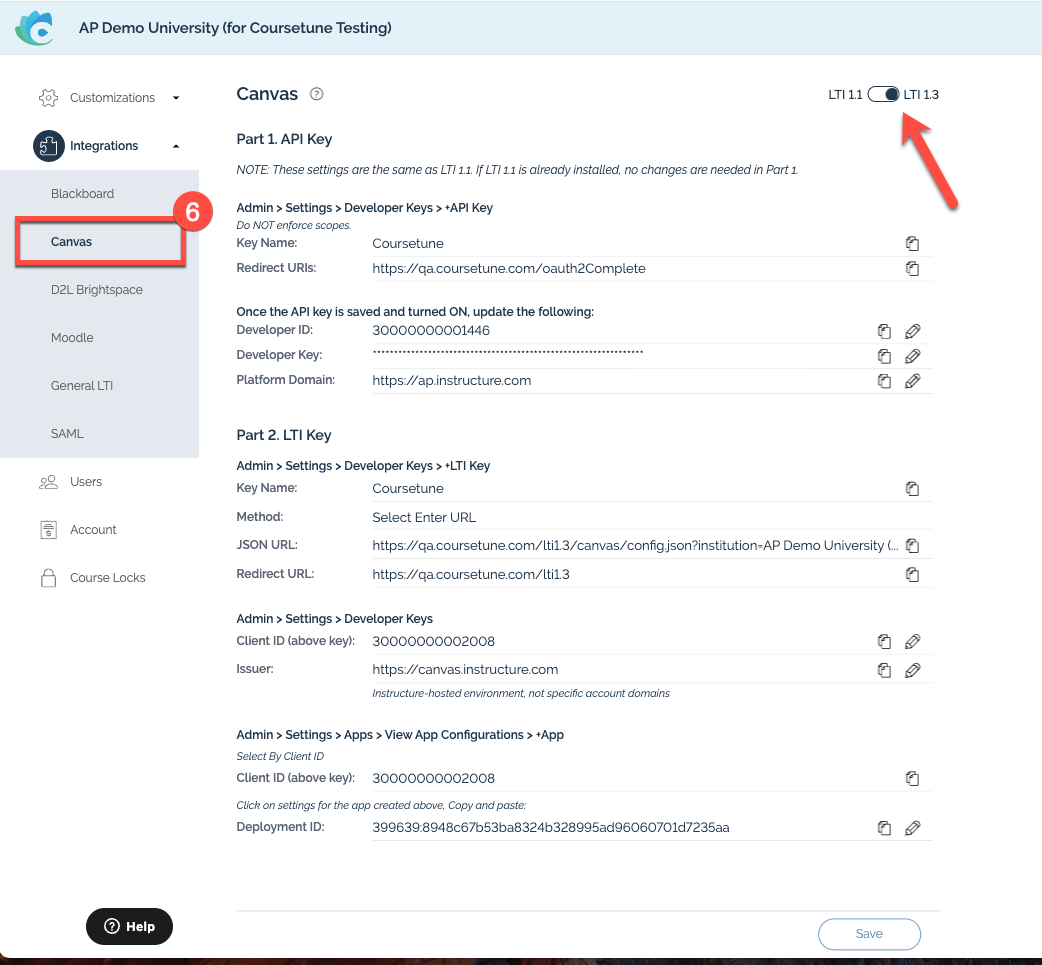
Task: Copy the Developer ID value
Action: 884,331
